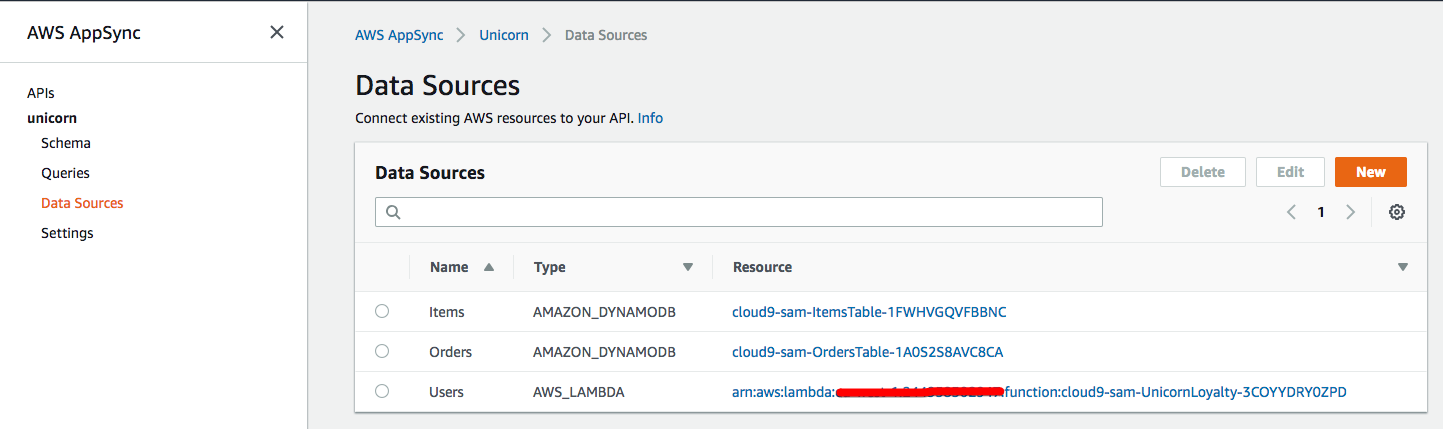1443x429 pixels.
Task: Click AMAZON_DYNAMODB in the Items row
Action: point(604,312)
